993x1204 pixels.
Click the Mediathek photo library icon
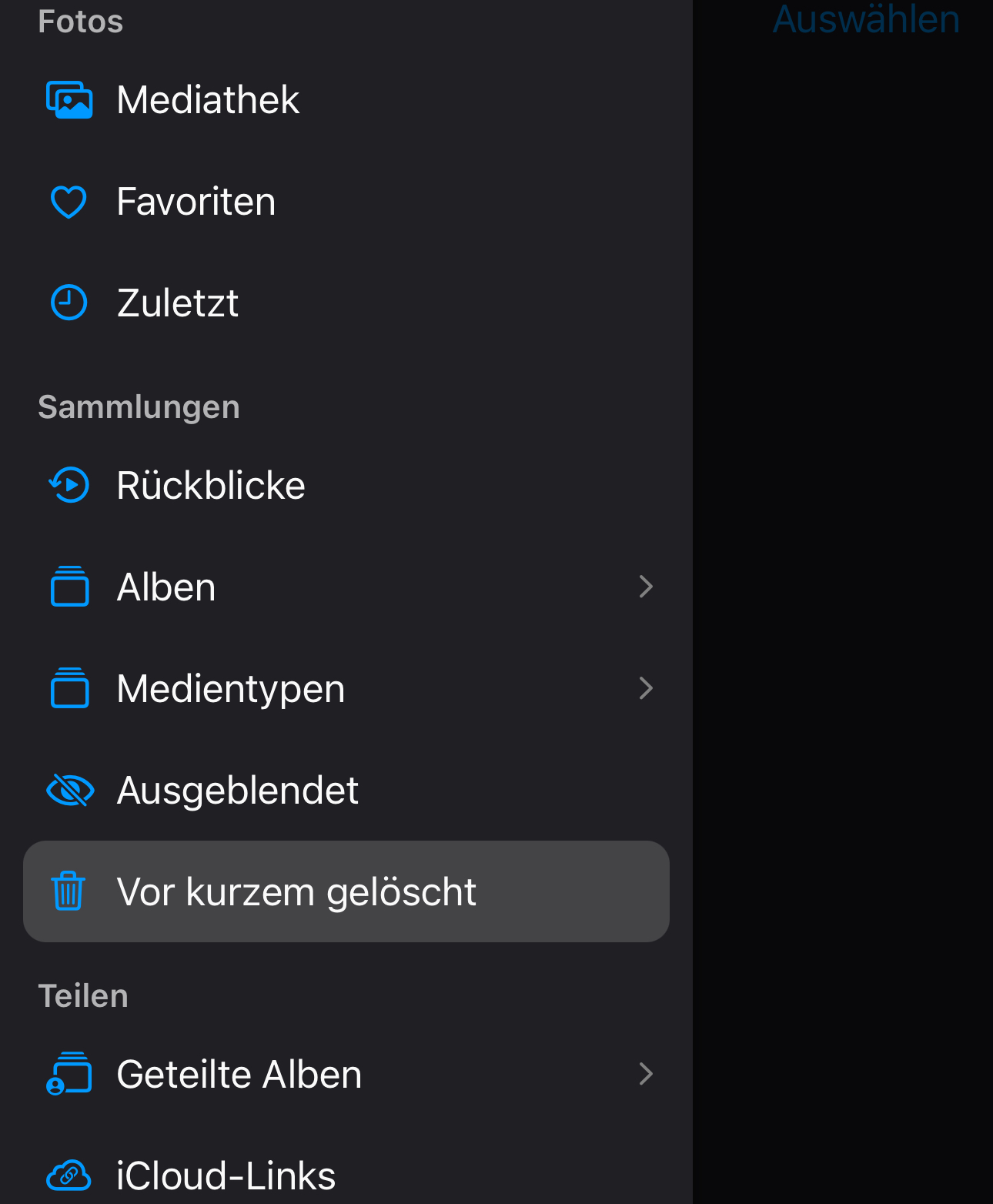click(x=69, y=100)
